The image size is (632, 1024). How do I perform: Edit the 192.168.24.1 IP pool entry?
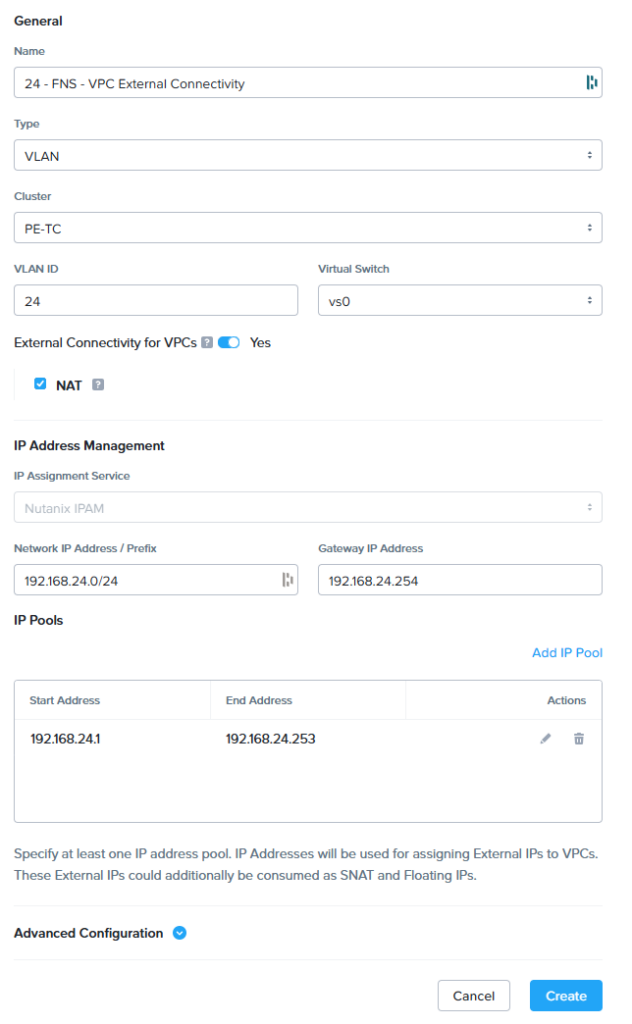pos(546,739)
